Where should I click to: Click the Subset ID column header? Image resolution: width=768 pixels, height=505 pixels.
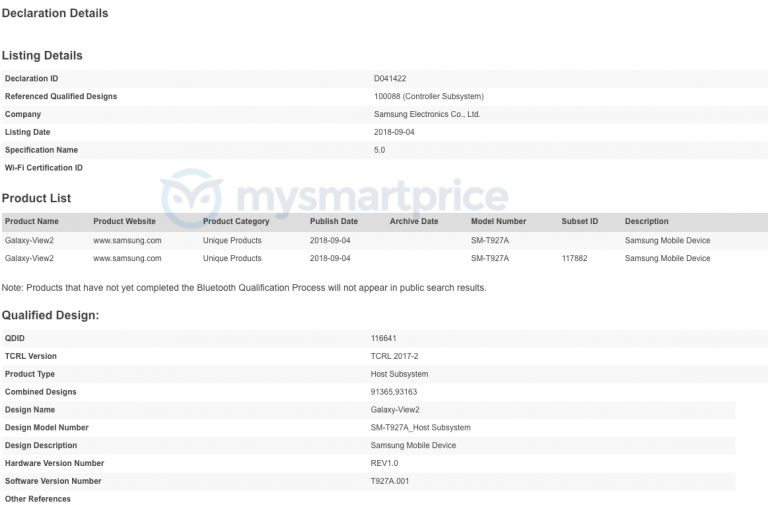(580, 222)
